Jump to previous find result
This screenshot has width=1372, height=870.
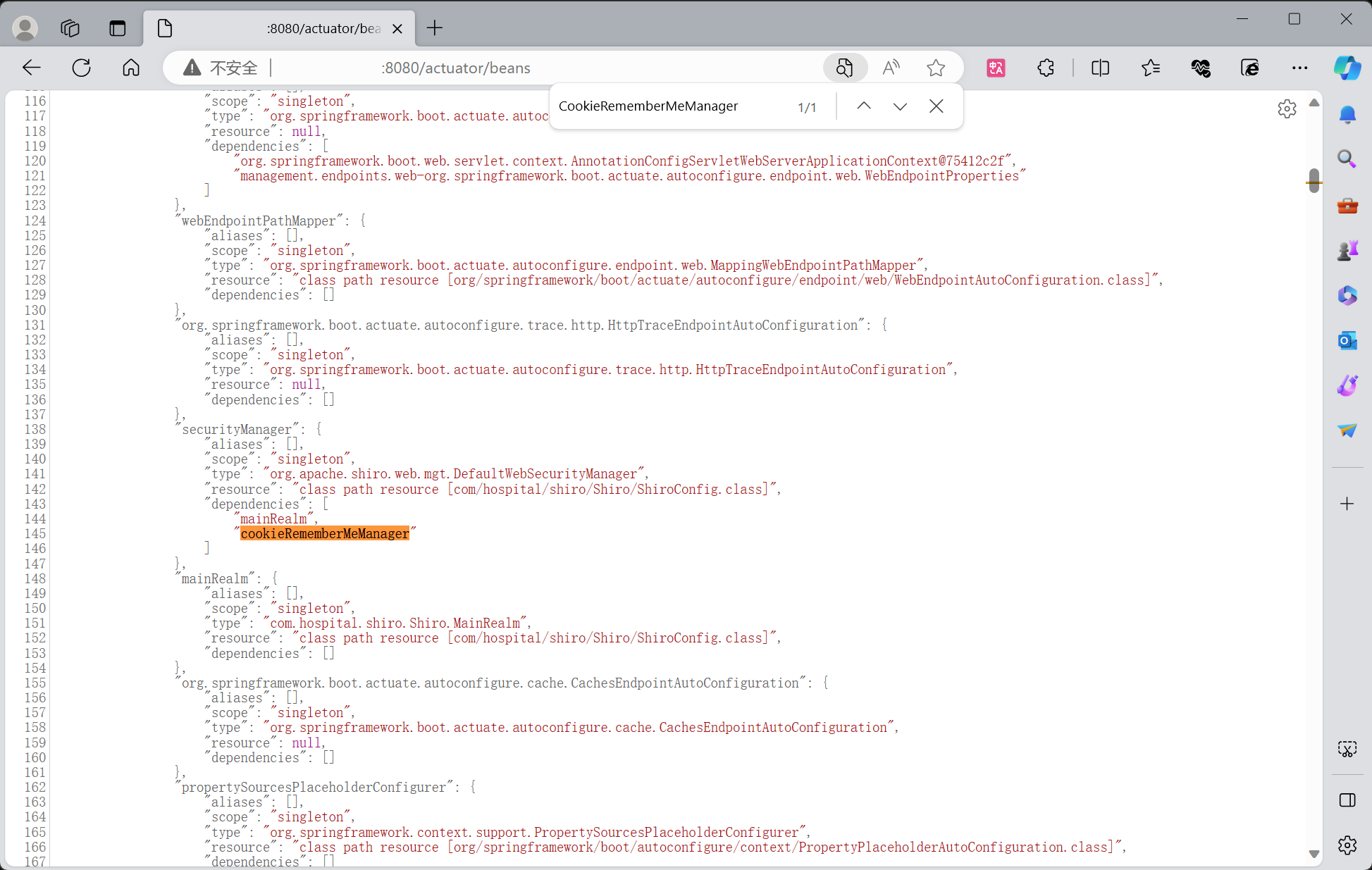(x=864, y=106)
